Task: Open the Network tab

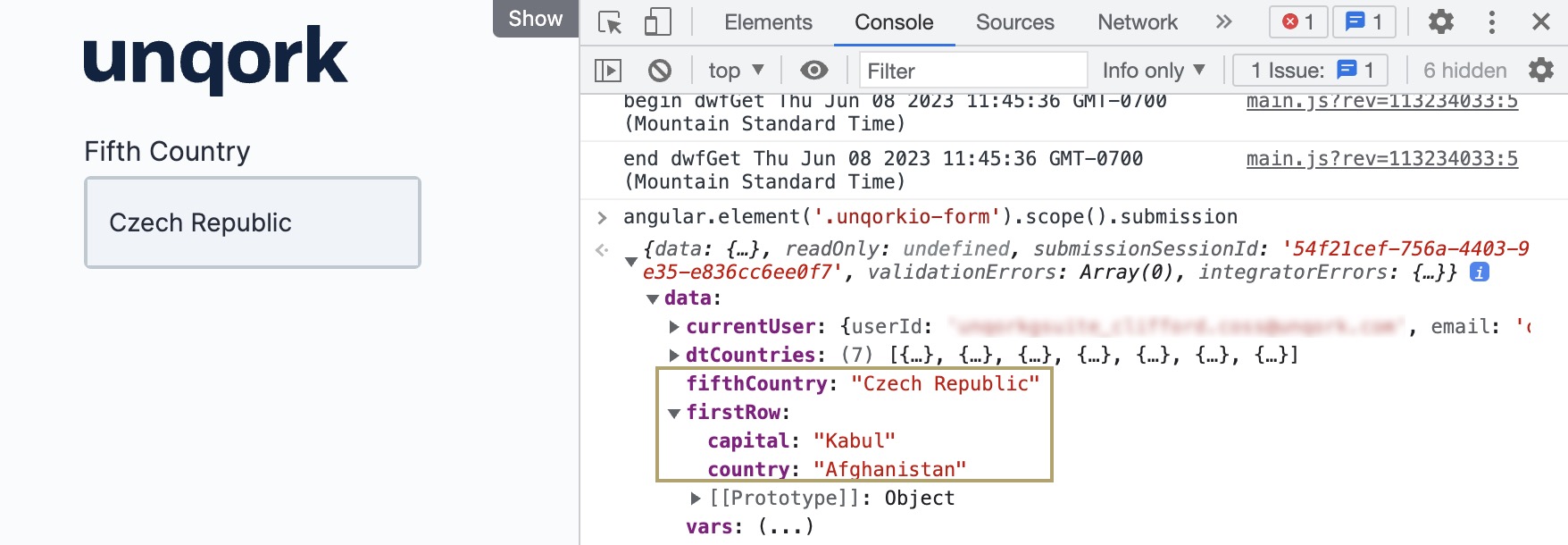Action: pos(1138,22)
